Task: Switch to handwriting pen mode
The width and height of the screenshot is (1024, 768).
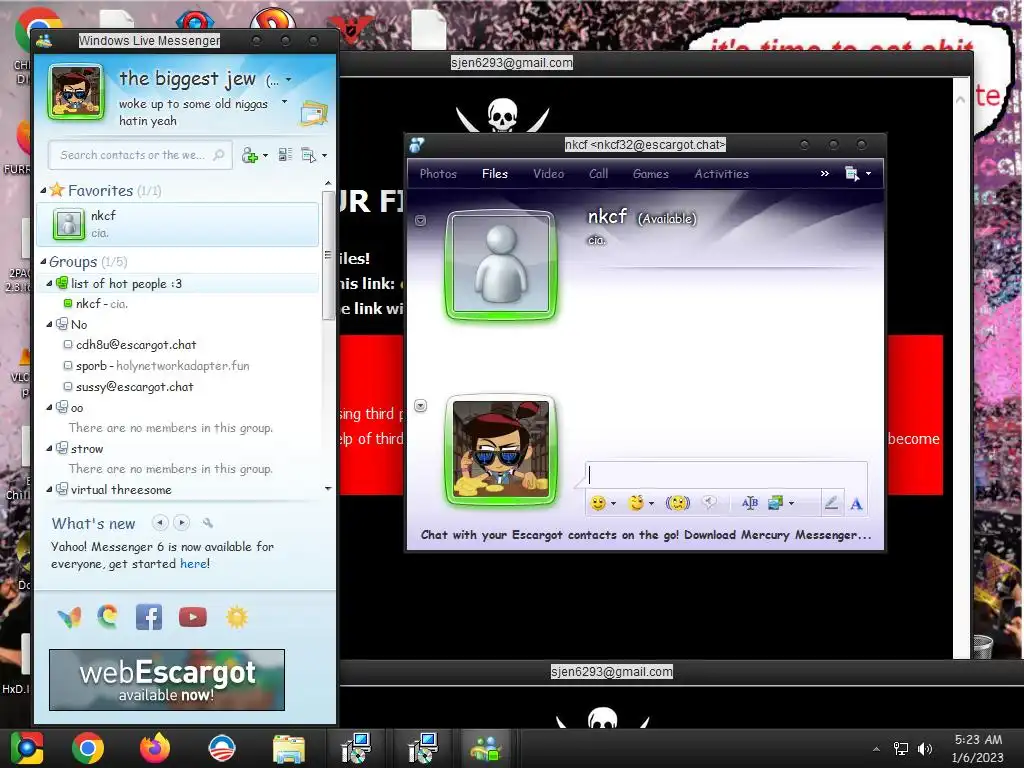Action: pos(831,503)
